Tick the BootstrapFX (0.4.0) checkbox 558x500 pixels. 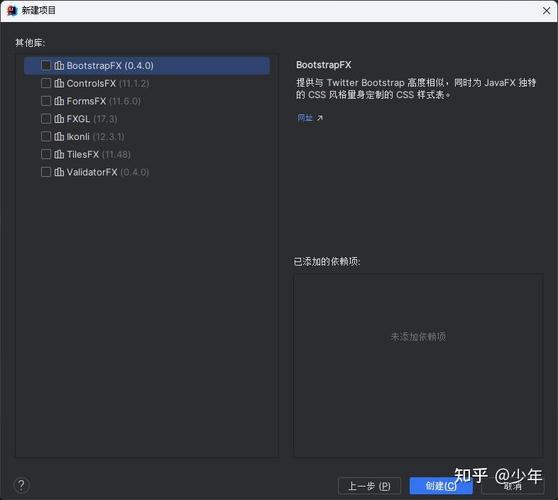pyautogui.click(x=46, y=65)
